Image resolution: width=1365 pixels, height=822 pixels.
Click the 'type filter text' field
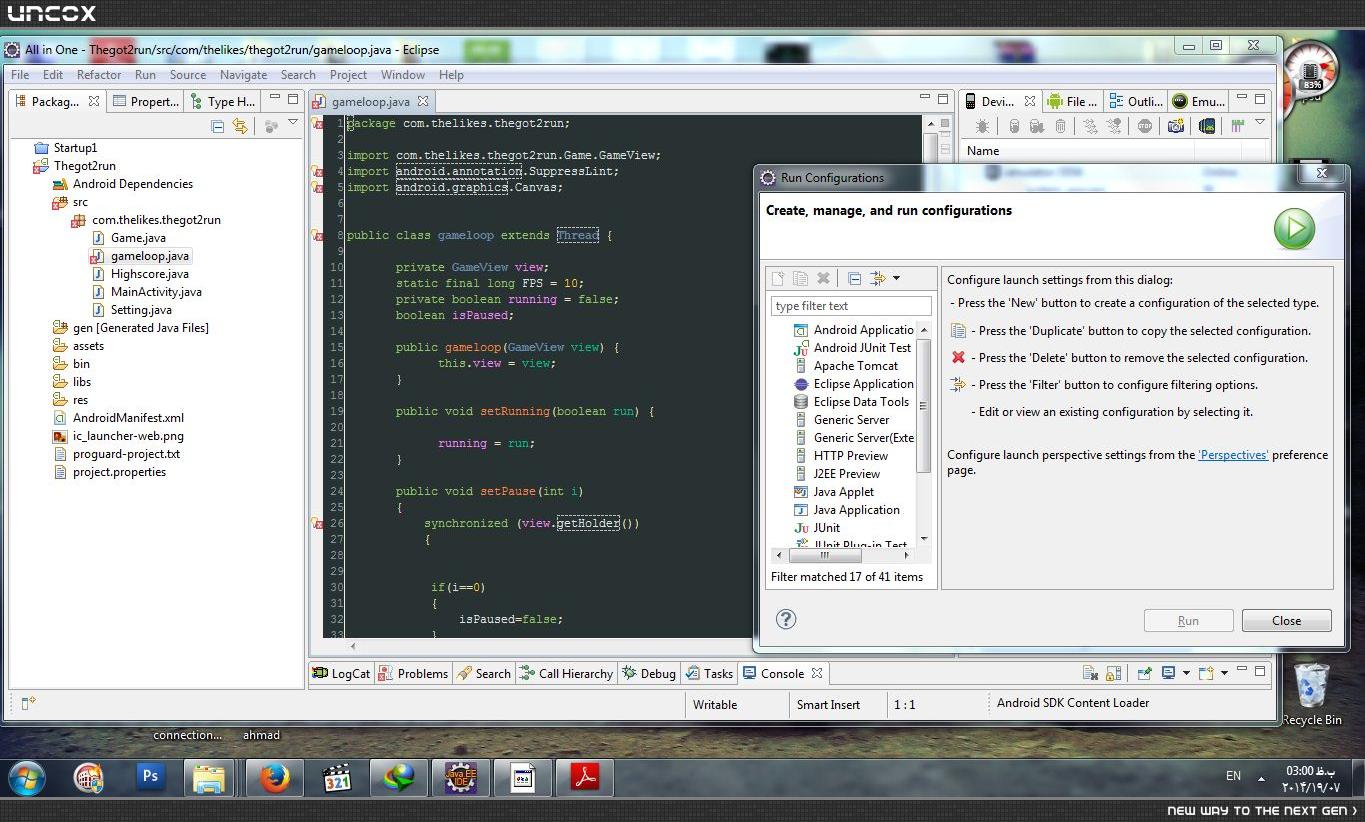[851, 306]
